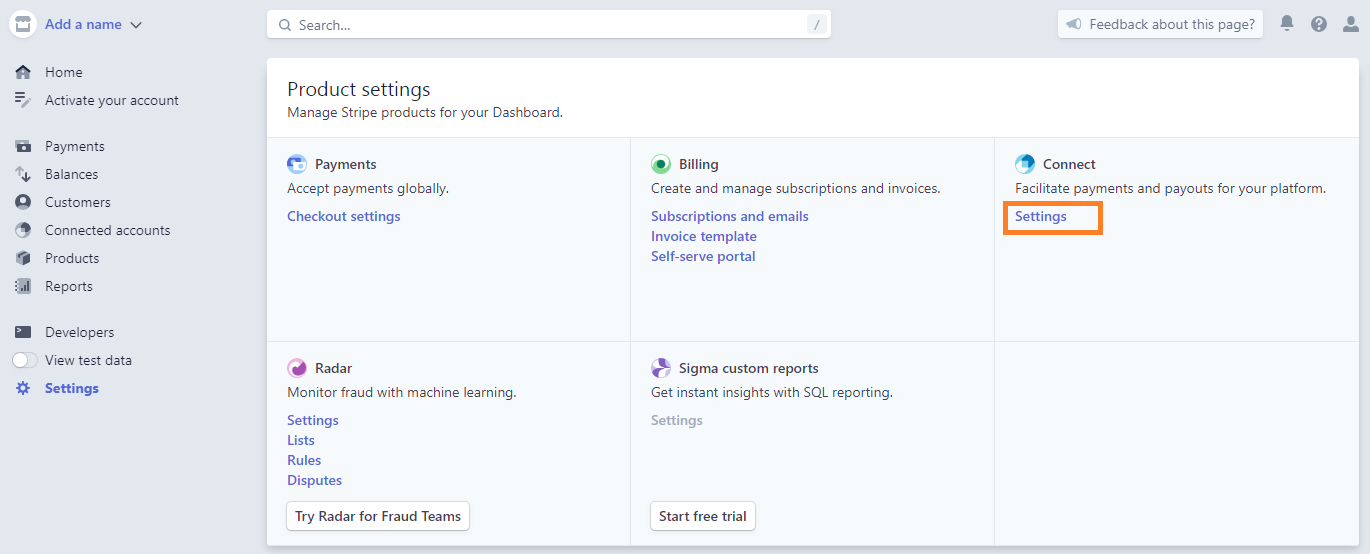
Task: Toggle the View test data switch
Action: [x=25, y=360]
